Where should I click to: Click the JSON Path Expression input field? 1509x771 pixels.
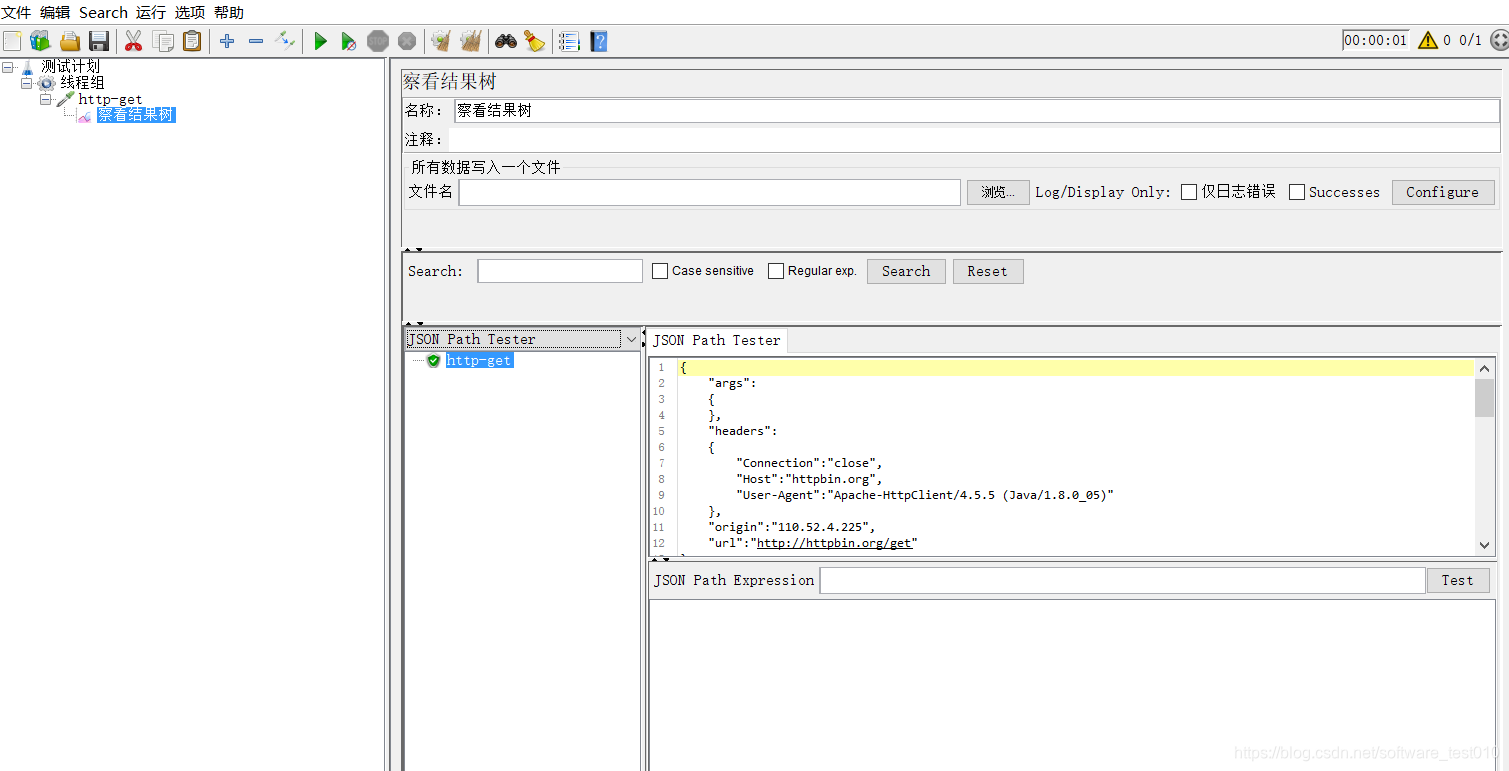coord(1122,580)
